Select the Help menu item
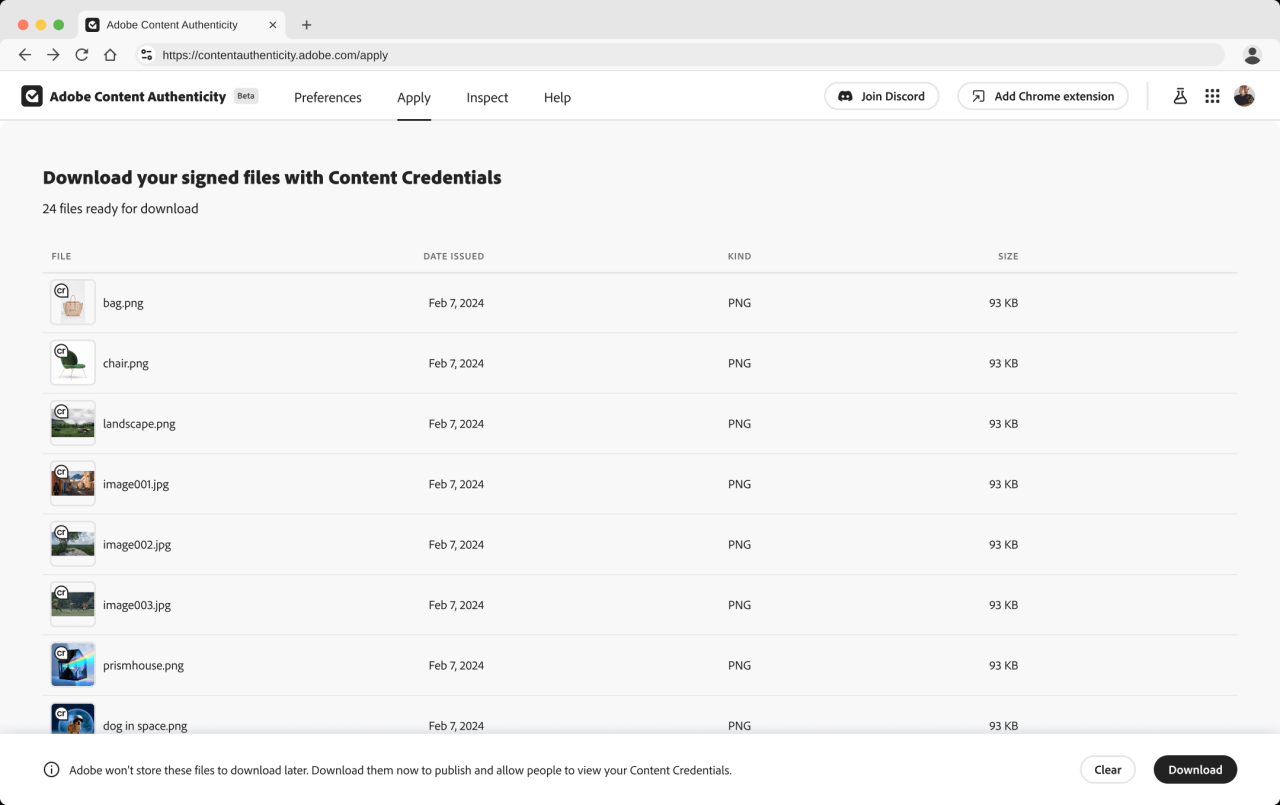This screenshot has width=1280, height=805. click(557, 97)
